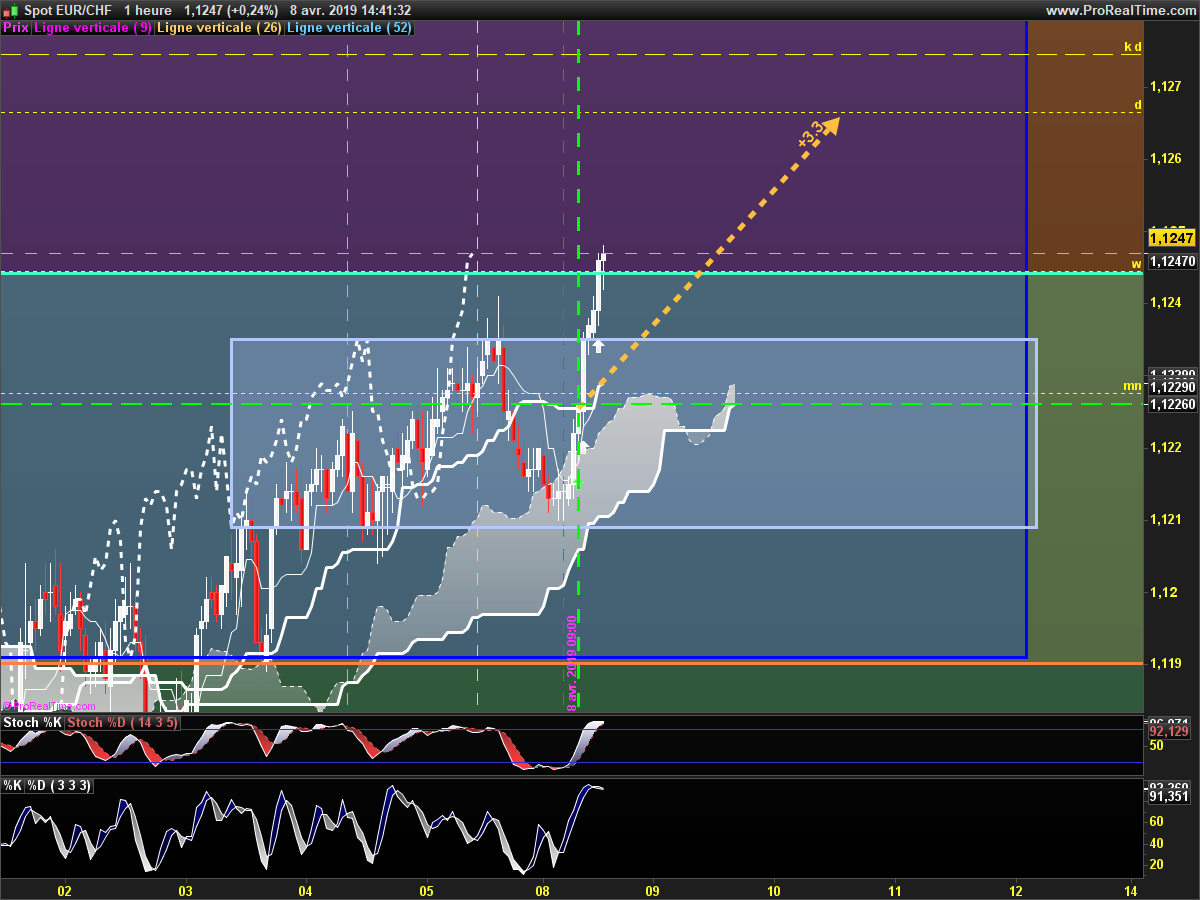Image resolution: width=1200 pixels, height=900 pixels.
Task: Open Ligne verticale (9) indicator label
Action: (x=93, y=28)
